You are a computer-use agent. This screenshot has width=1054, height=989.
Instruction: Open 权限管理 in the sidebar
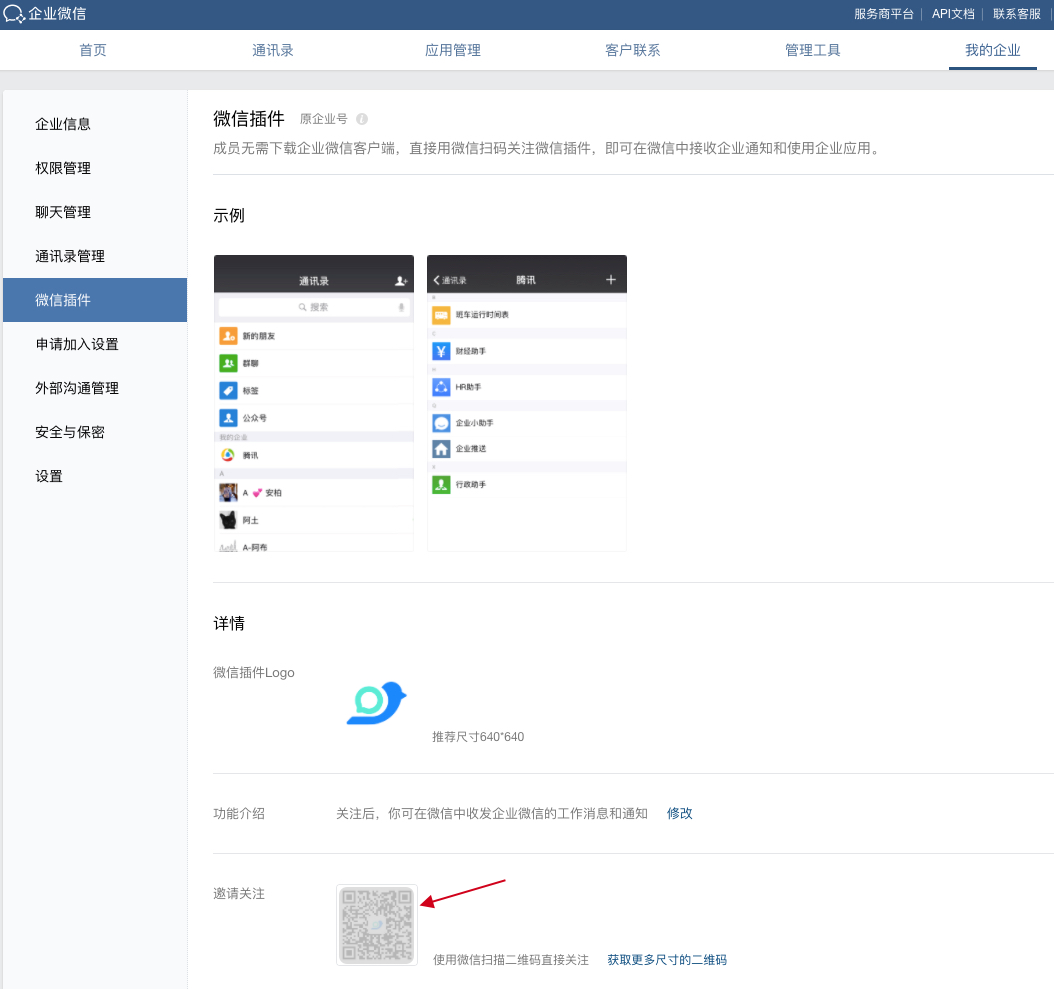63,168
